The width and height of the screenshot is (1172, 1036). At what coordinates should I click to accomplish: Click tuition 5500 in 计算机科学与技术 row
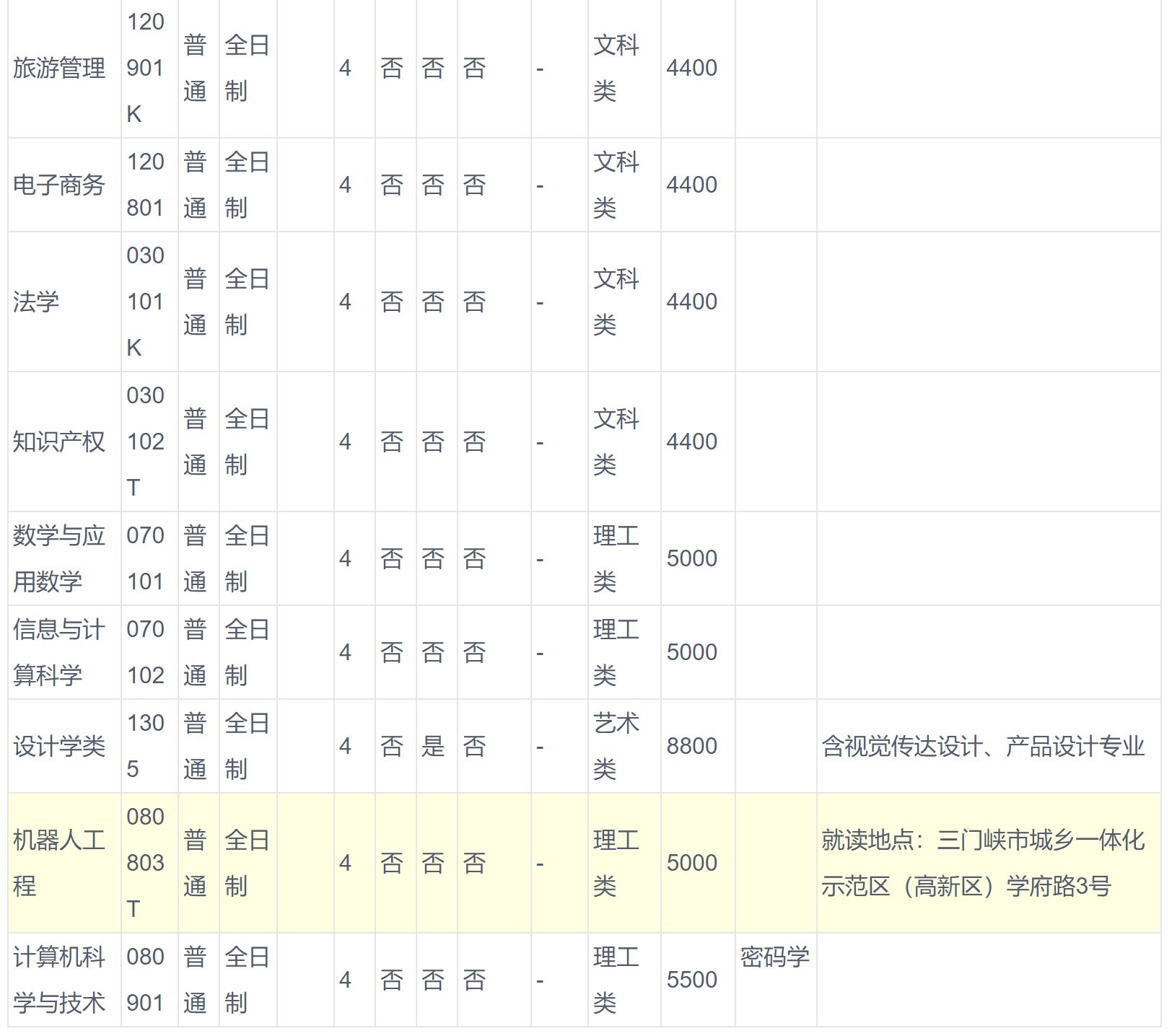click(691, 980)
